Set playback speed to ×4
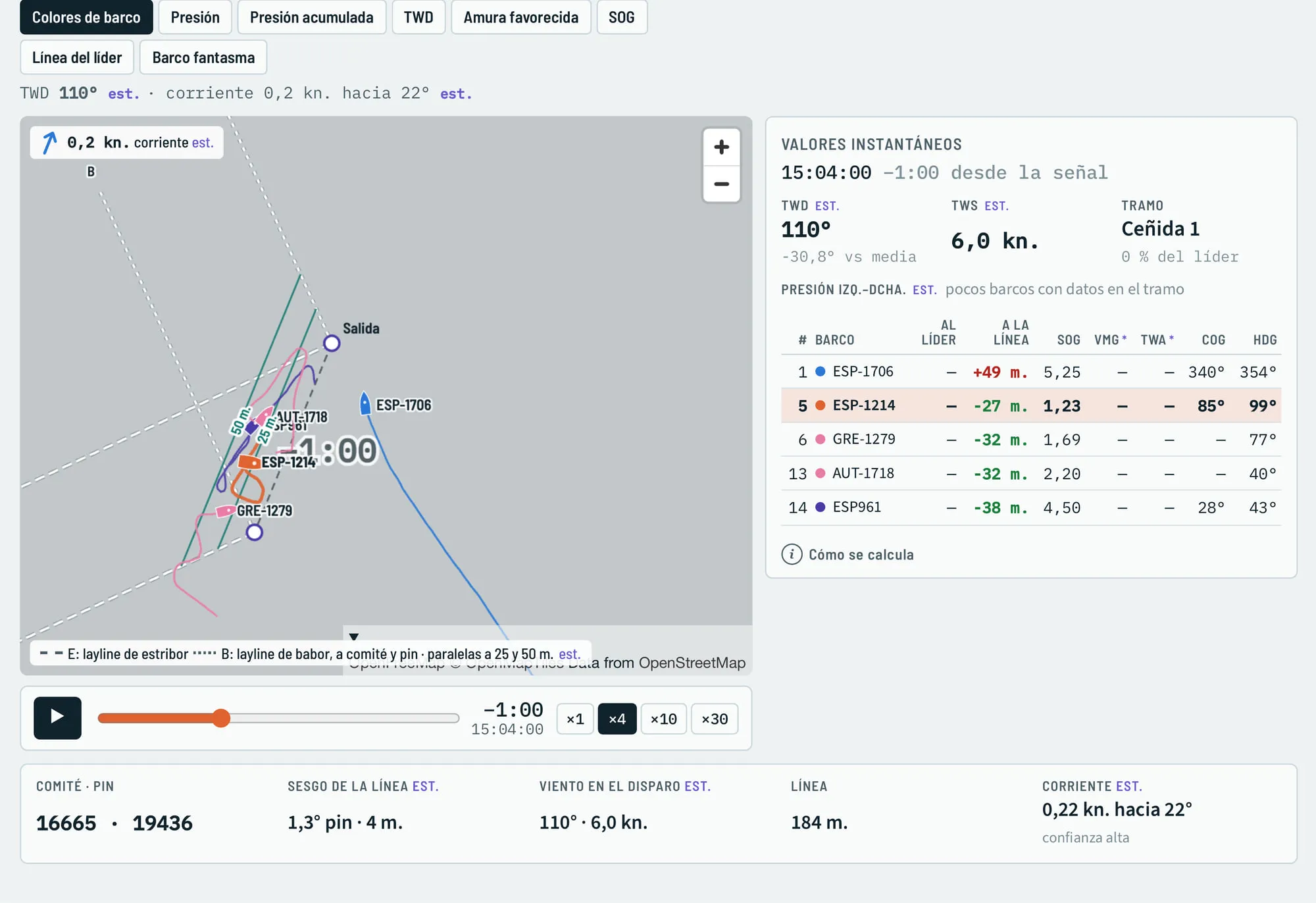The image size is (1316, 903). pyautogui.click(x=617, y=719)
